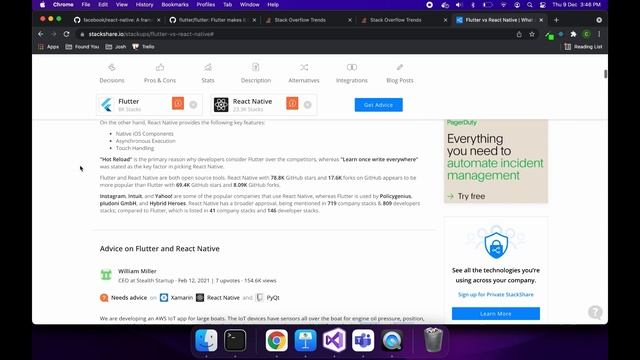Open Terminal from the Dock
This screenshot has width=640, height=360.
tap(235, 340)
